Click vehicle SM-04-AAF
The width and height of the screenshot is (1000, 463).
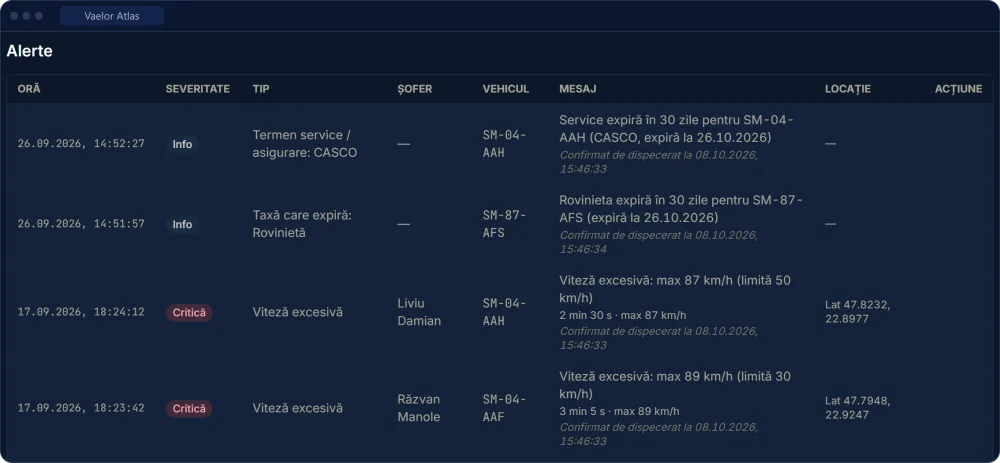point(504,408)
